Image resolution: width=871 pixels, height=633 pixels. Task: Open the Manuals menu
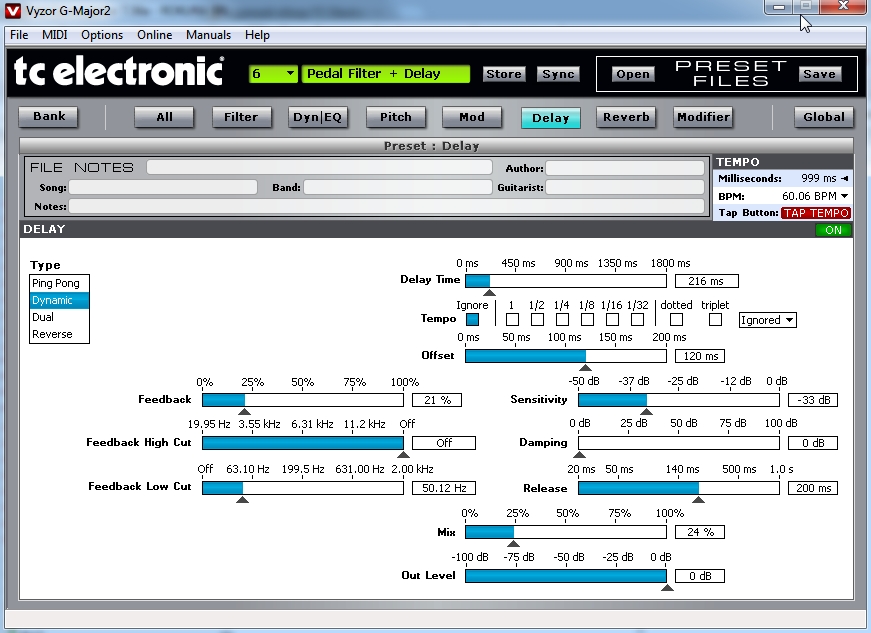coord(208,34)
